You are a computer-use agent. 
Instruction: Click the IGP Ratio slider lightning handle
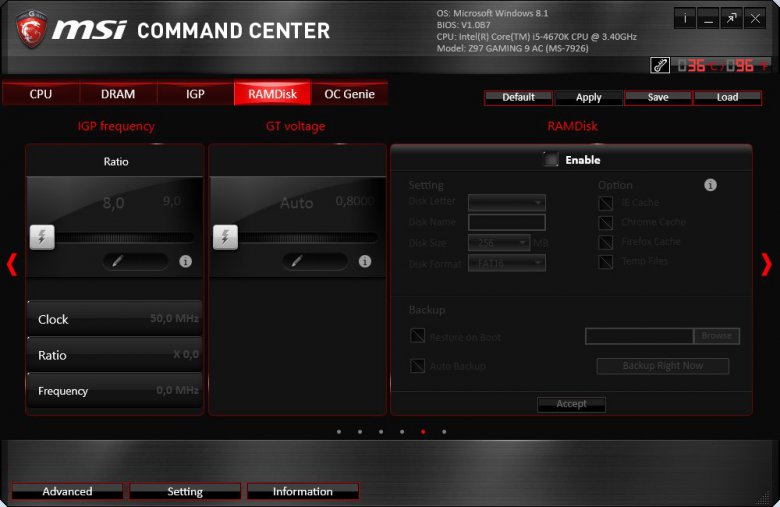point(42,237)
